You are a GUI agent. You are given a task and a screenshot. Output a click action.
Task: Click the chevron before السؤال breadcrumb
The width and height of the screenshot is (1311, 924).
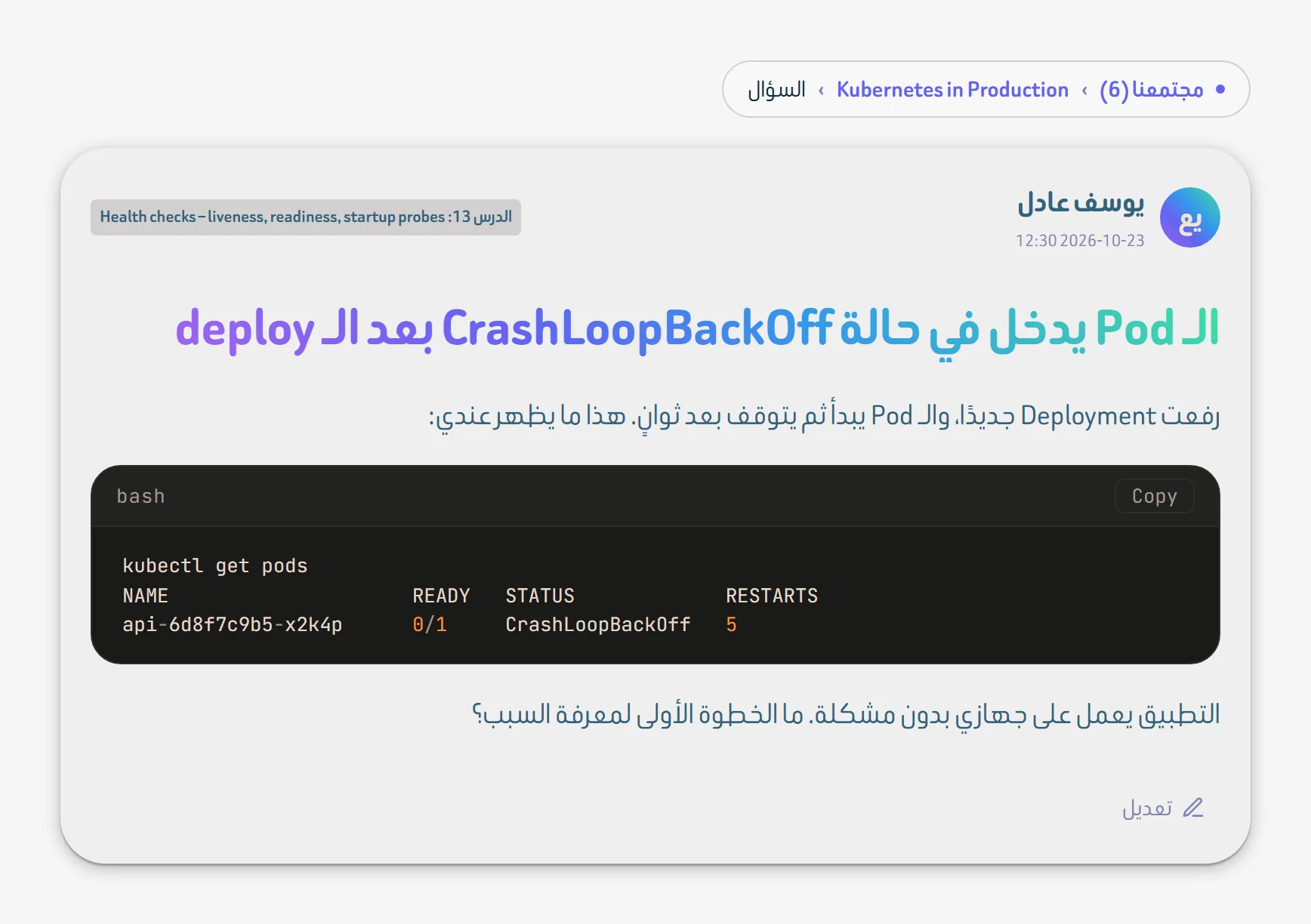(821, 90)
